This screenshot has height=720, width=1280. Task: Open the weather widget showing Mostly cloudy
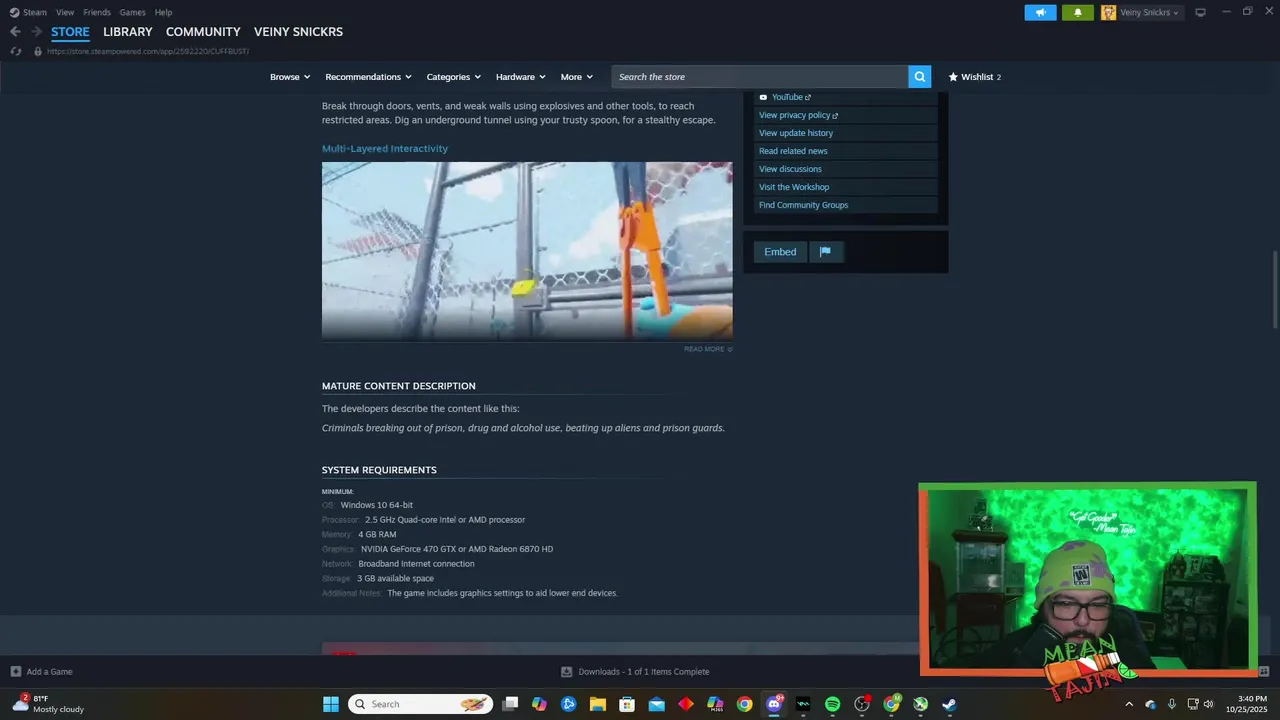click(48, 704)
